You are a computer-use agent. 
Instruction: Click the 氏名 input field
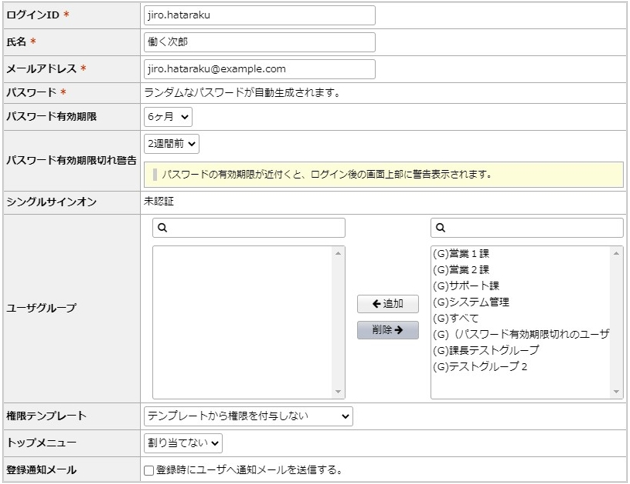tap(260, 42)
